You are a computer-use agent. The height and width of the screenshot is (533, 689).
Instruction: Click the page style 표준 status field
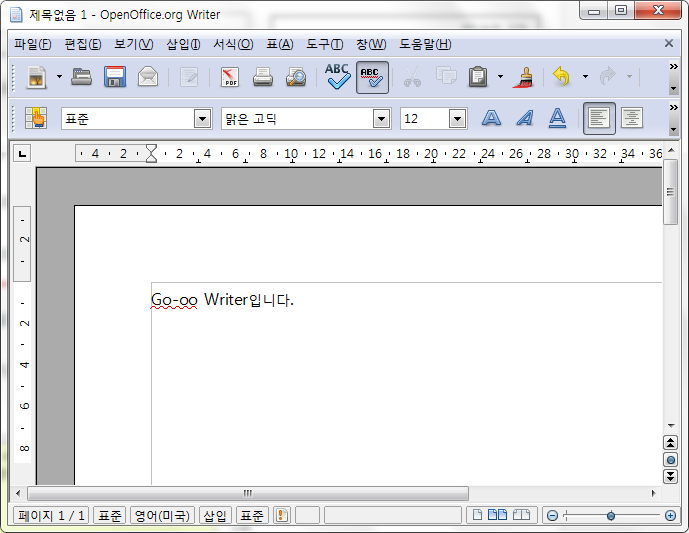[x=110, y=515]
